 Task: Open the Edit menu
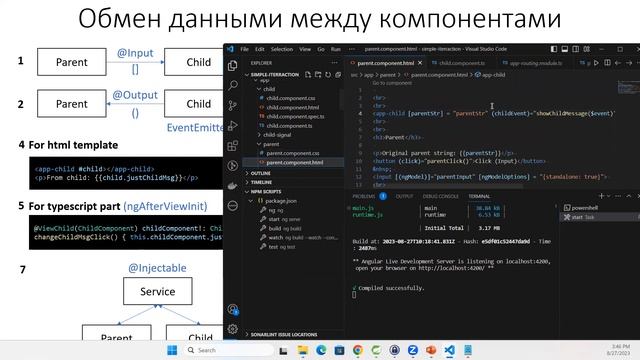(x=260, y=49)
